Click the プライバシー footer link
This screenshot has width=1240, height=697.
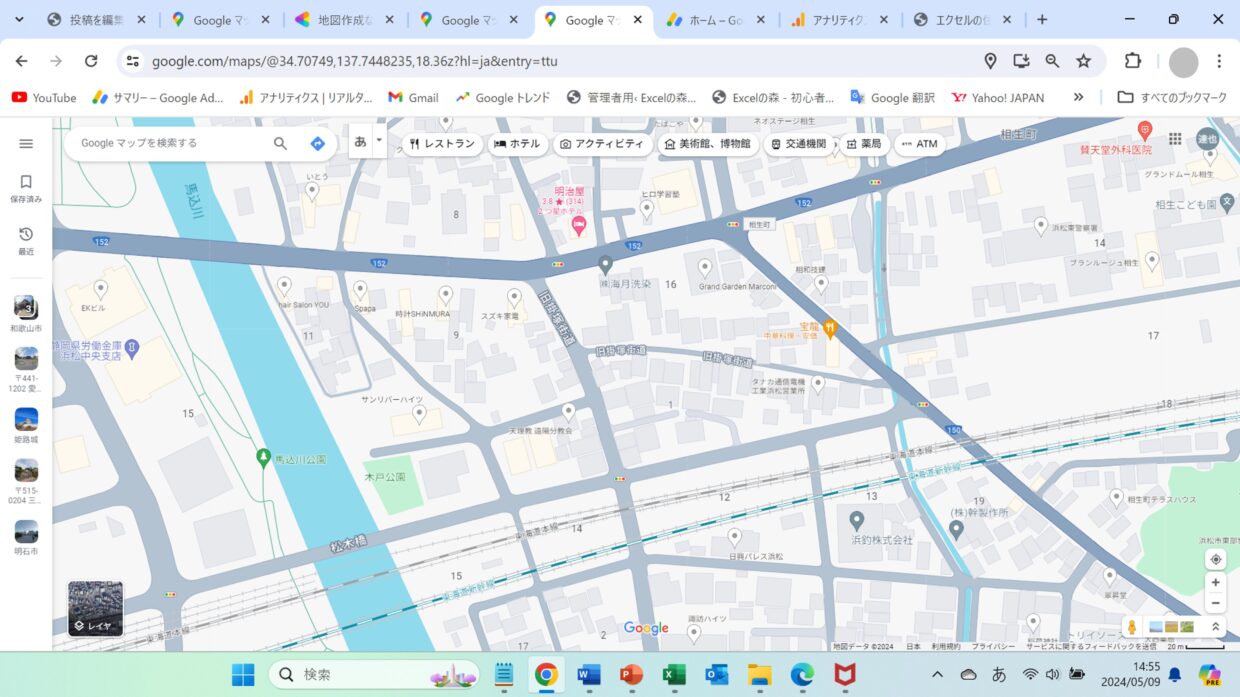coord(993,647)
